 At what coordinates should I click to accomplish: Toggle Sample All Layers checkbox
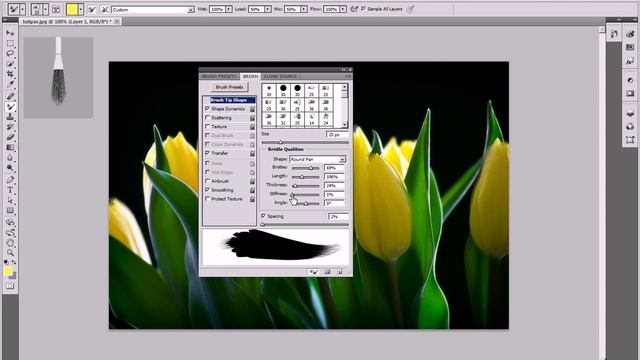point(363,9)
